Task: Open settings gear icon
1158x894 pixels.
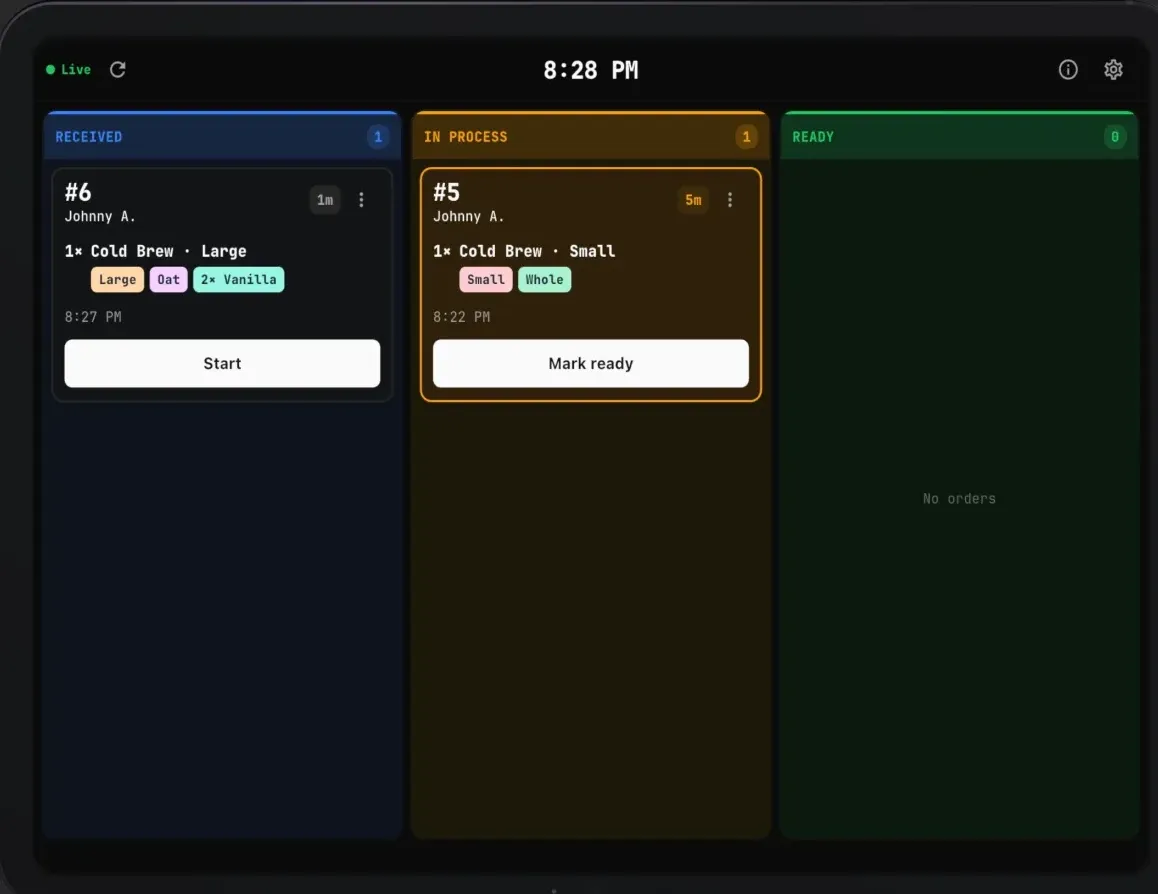Action: coord(1113,69)
